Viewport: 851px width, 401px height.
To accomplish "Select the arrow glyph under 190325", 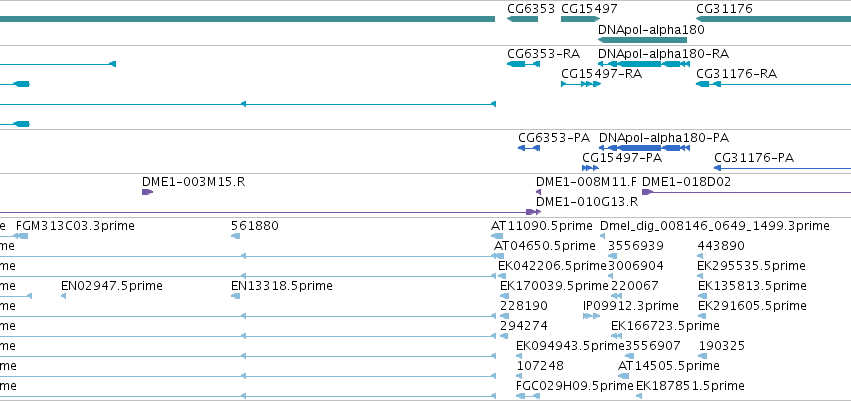I will tap(702, 356).
